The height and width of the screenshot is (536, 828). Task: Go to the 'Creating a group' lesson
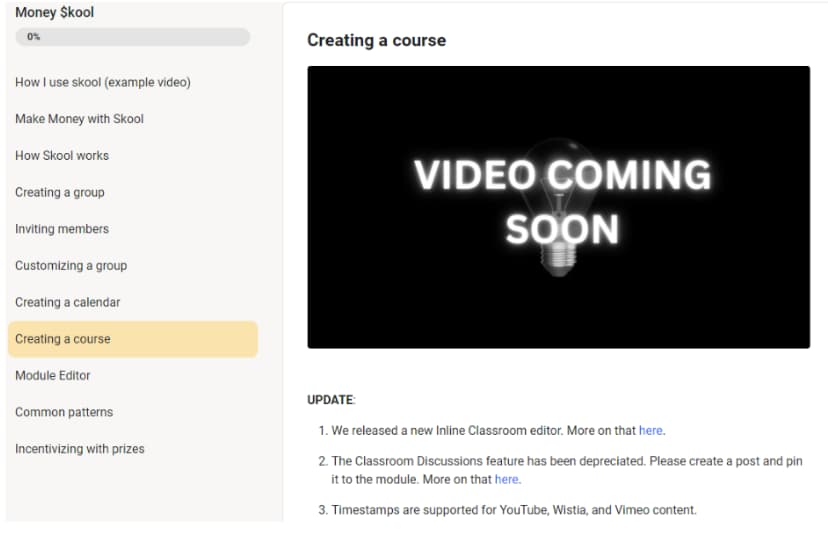point(60,192)
